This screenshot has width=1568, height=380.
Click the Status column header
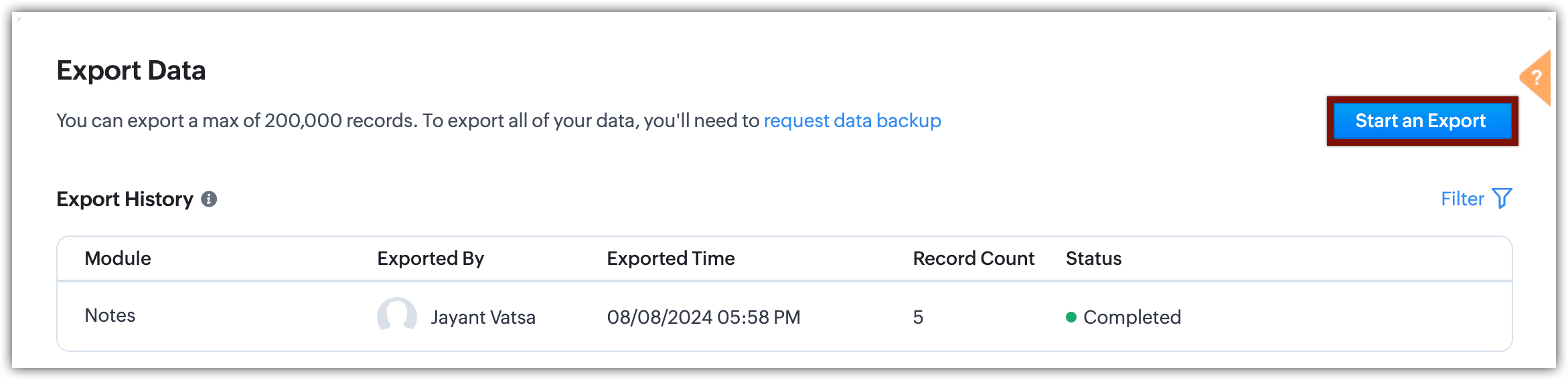(1093, 258)
